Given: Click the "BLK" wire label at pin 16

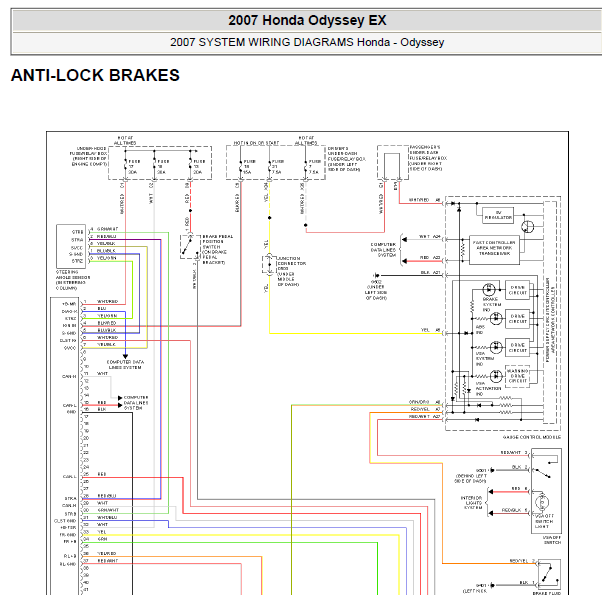Looking at the screenshot, I should 101,409.
